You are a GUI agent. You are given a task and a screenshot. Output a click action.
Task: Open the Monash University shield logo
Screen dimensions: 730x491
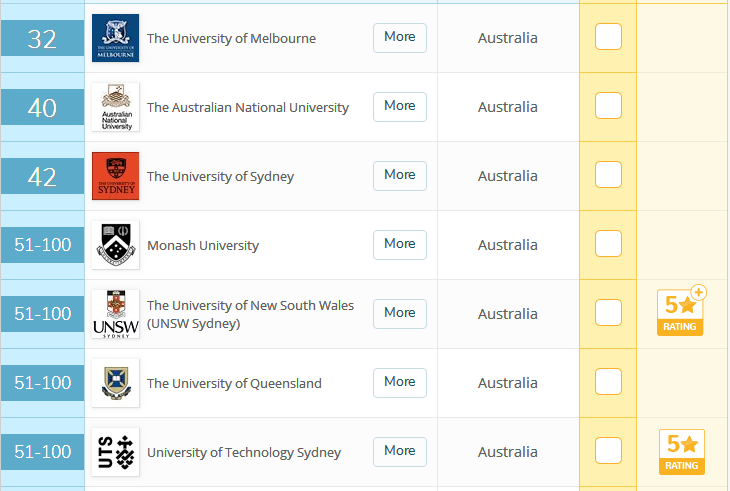pos(115,245)
